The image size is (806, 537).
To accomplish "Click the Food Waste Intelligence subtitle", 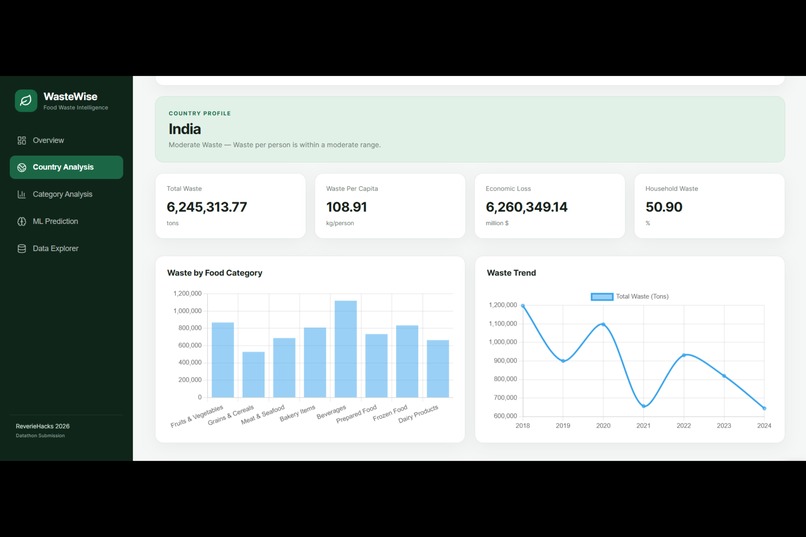I will 76,107.
